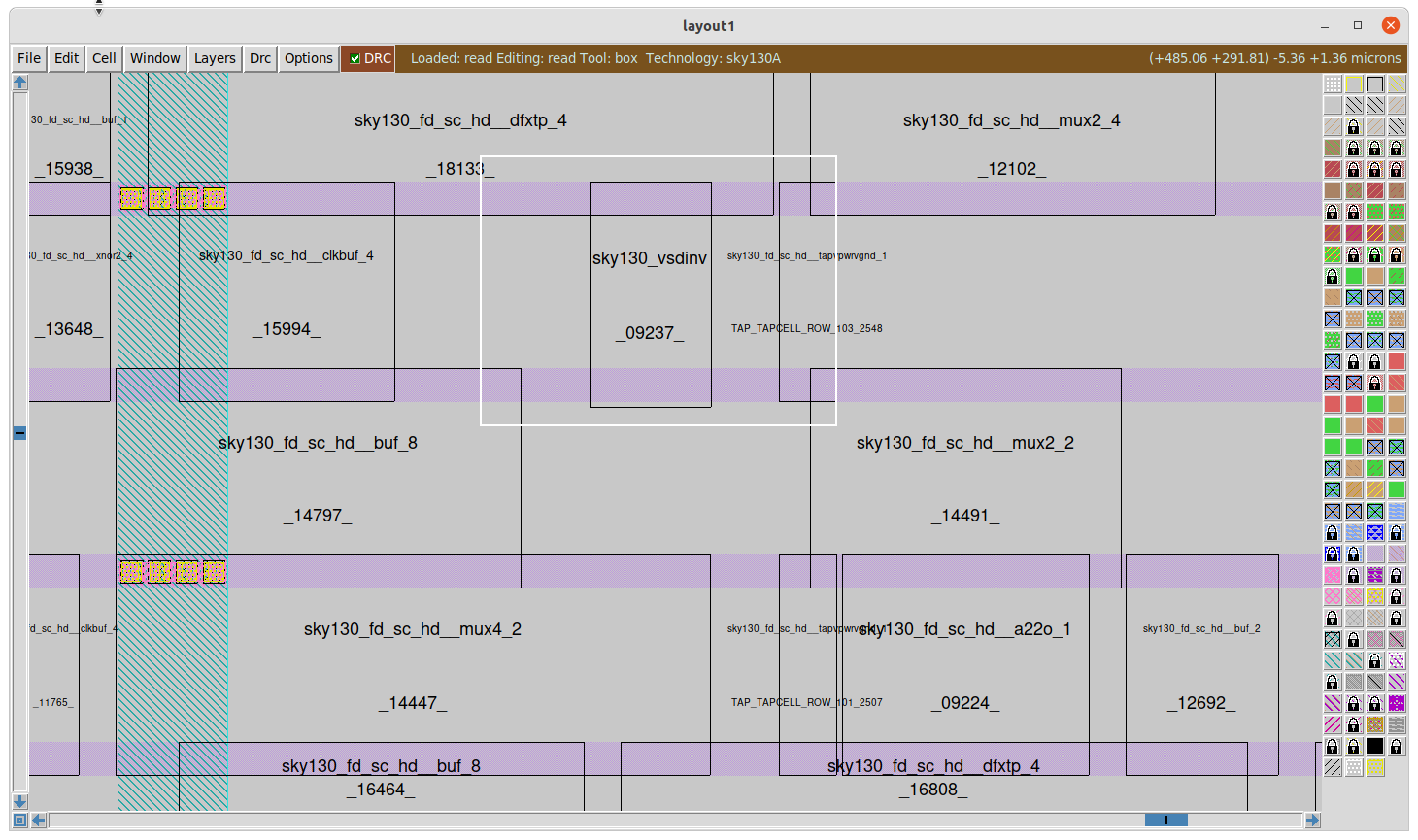Open the Layers menu

(x=215, y=58)
